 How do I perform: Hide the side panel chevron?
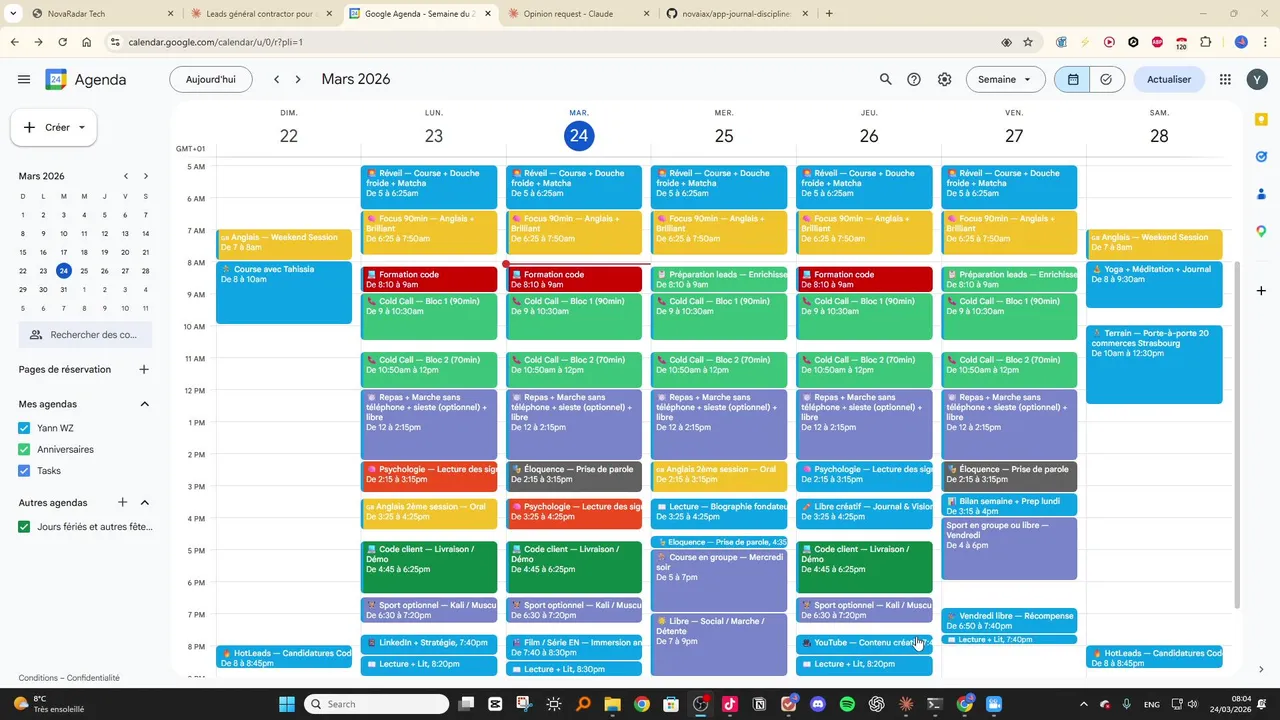(x=1261, y=669)
